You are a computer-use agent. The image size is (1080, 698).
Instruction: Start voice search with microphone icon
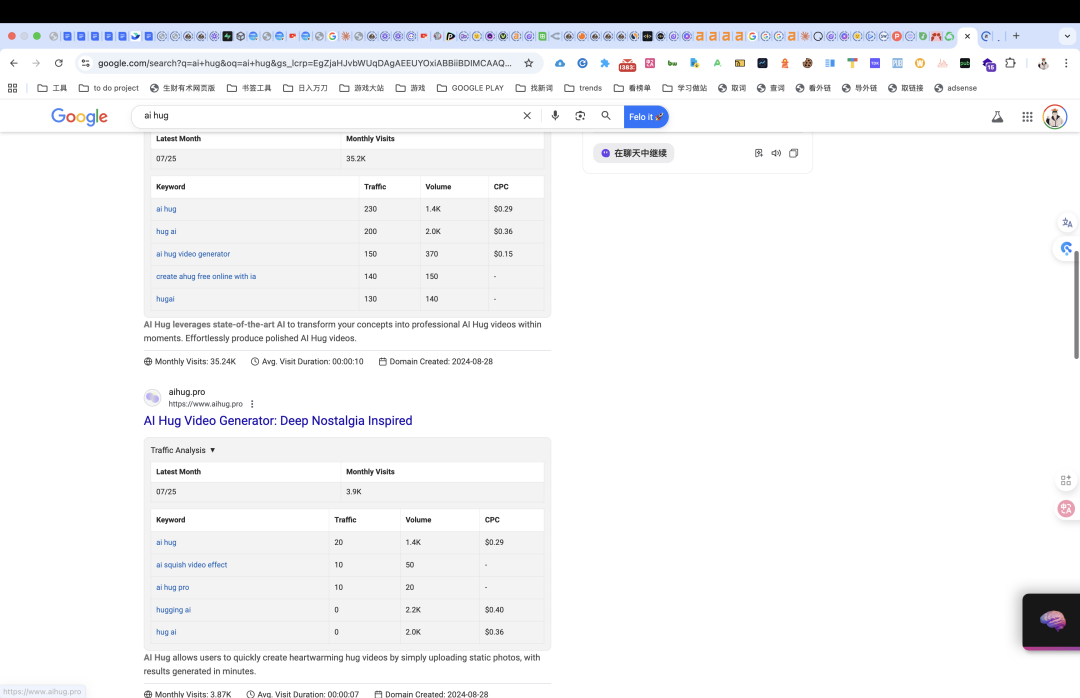pyautogui.click(x=555, y=116)
